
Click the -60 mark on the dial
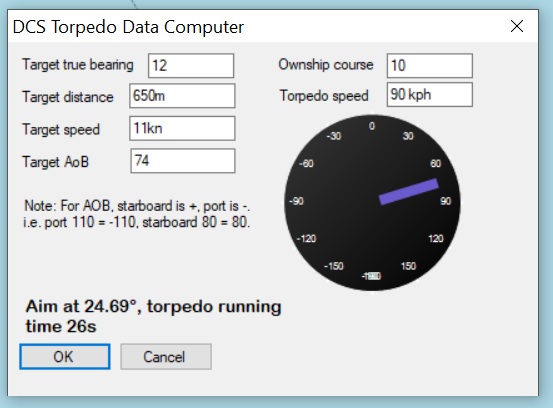[x=306, y=163]
